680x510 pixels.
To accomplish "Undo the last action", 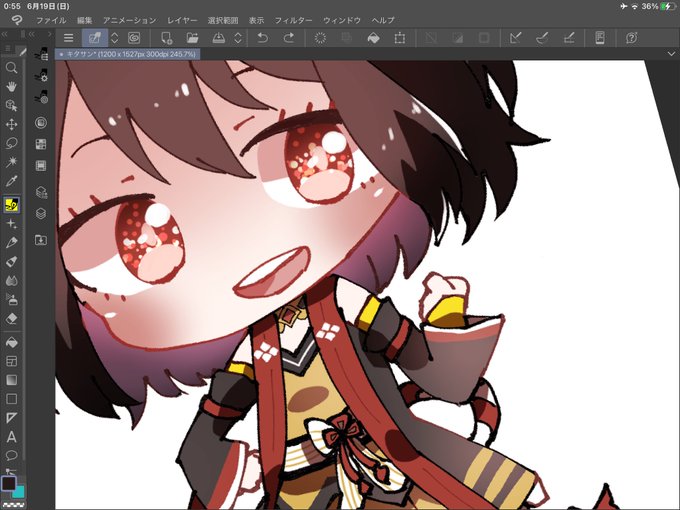I will 262,38.
